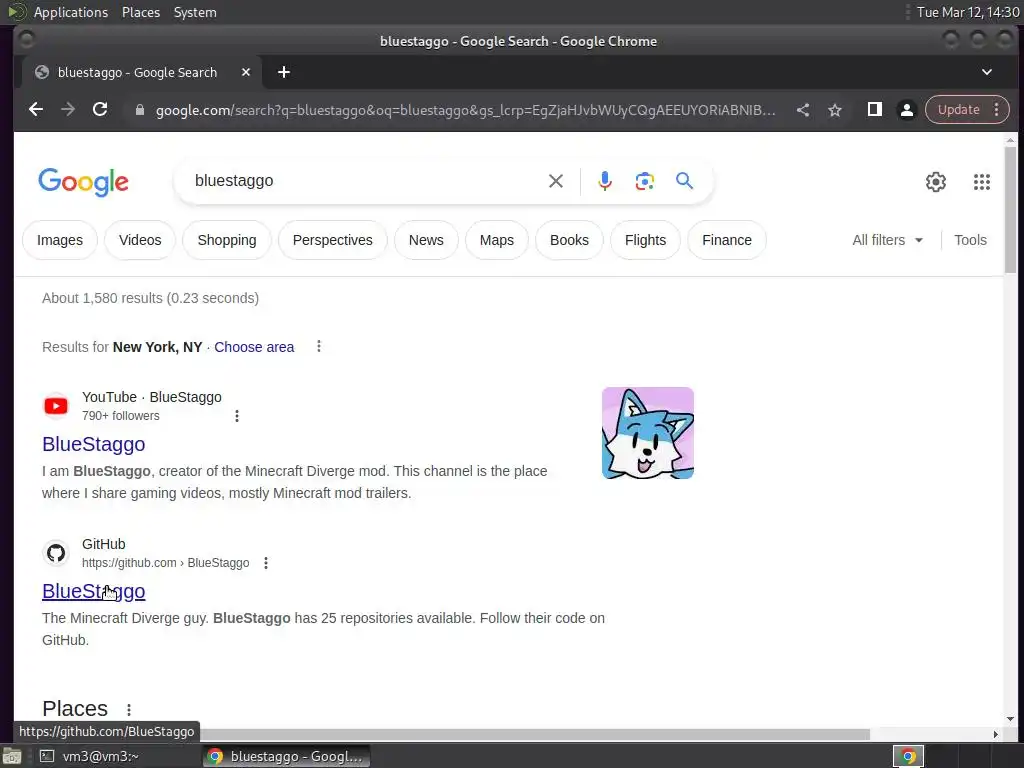Reload the current page
Image resolution: width=1024 pixels, height=768 pixels.
tap(100, 110)
